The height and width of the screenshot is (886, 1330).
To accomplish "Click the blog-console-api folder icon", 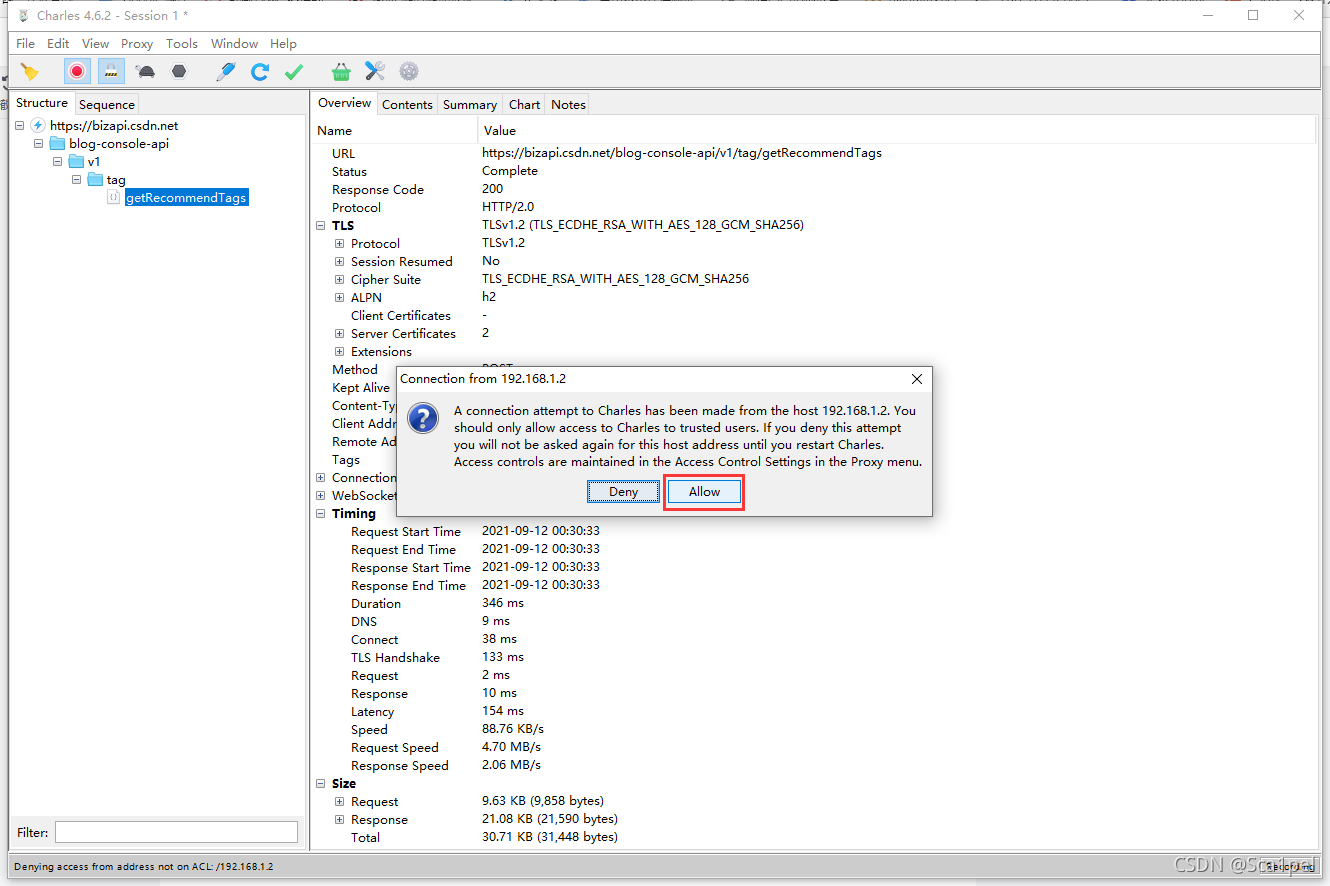I will coord(57,144).
